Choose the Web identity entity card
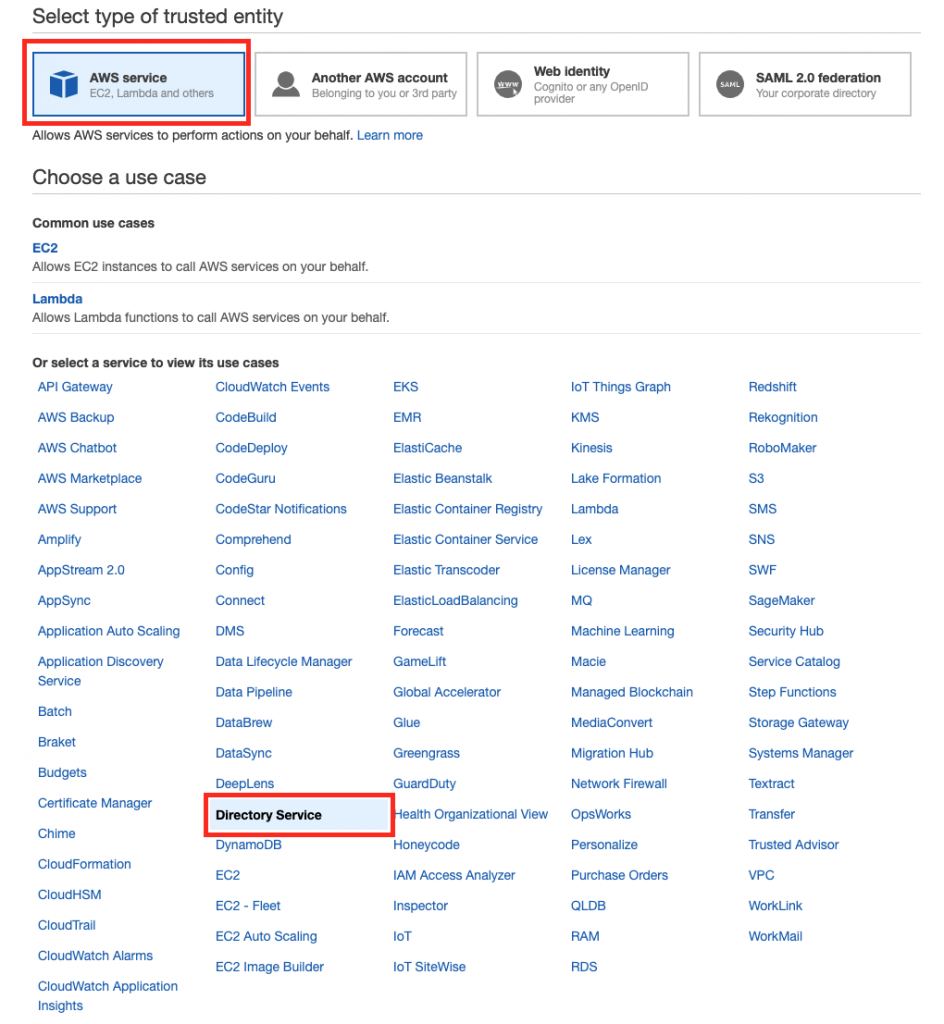This screenshot has width=944, height=1024. coord(582,84)
